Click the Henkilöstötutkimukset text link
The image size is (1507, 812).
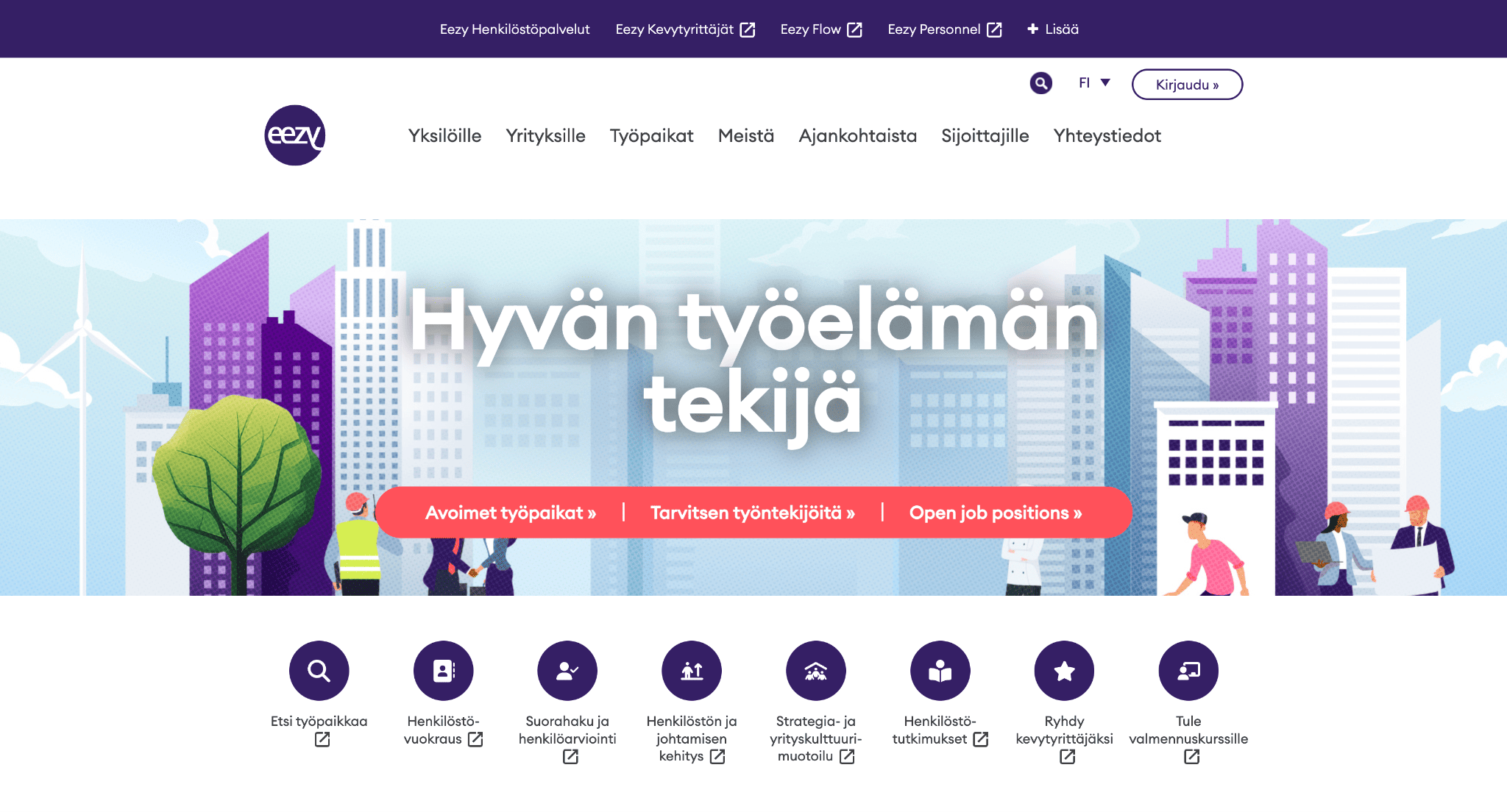940,730
